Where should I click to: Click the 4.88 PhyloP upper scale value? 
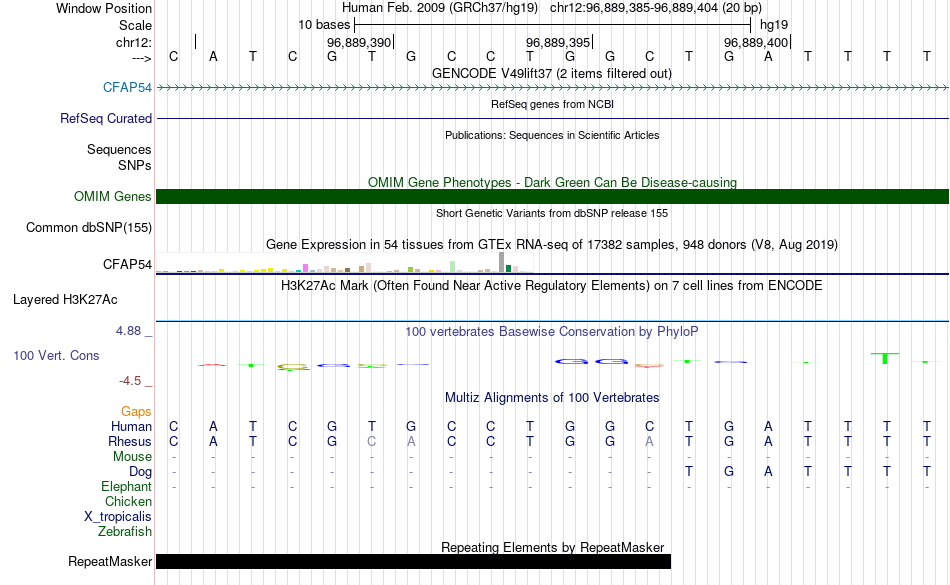(x=128, y=331)
